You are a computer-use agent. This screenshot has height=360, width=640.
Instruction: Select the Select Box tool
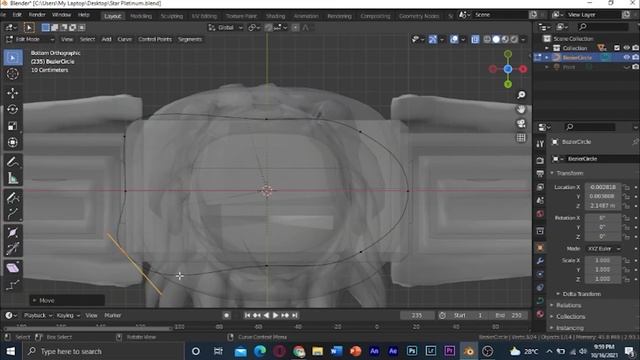pos(13,58)
